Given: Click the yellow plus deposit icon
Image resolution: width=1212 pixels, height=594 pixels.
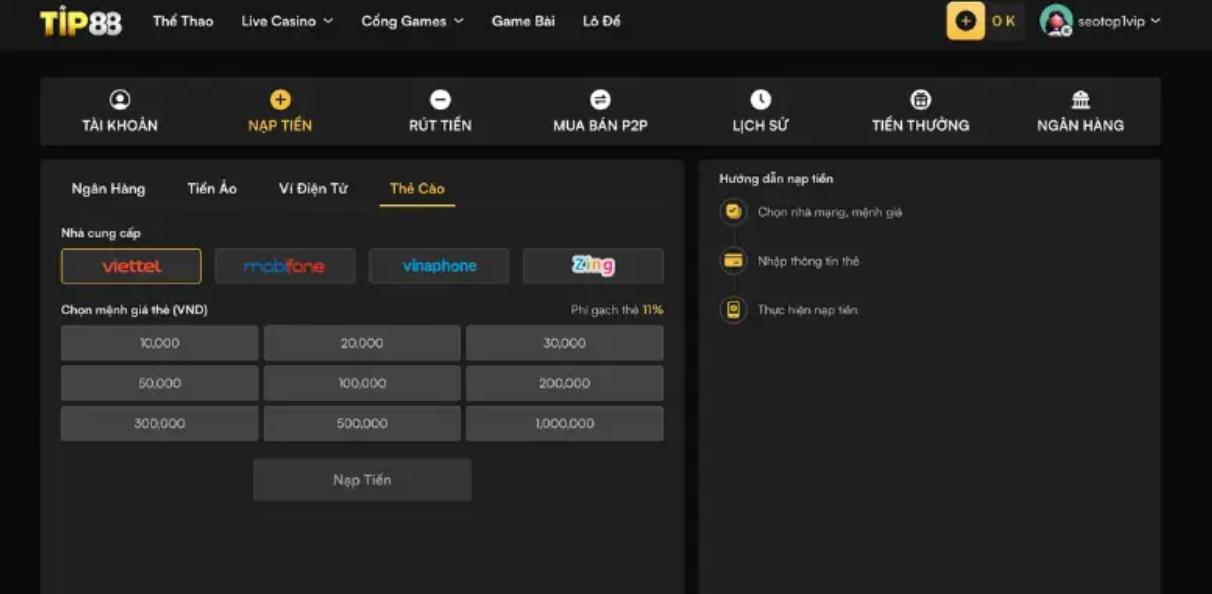Looking at the screenshot, I should point(965,21).
